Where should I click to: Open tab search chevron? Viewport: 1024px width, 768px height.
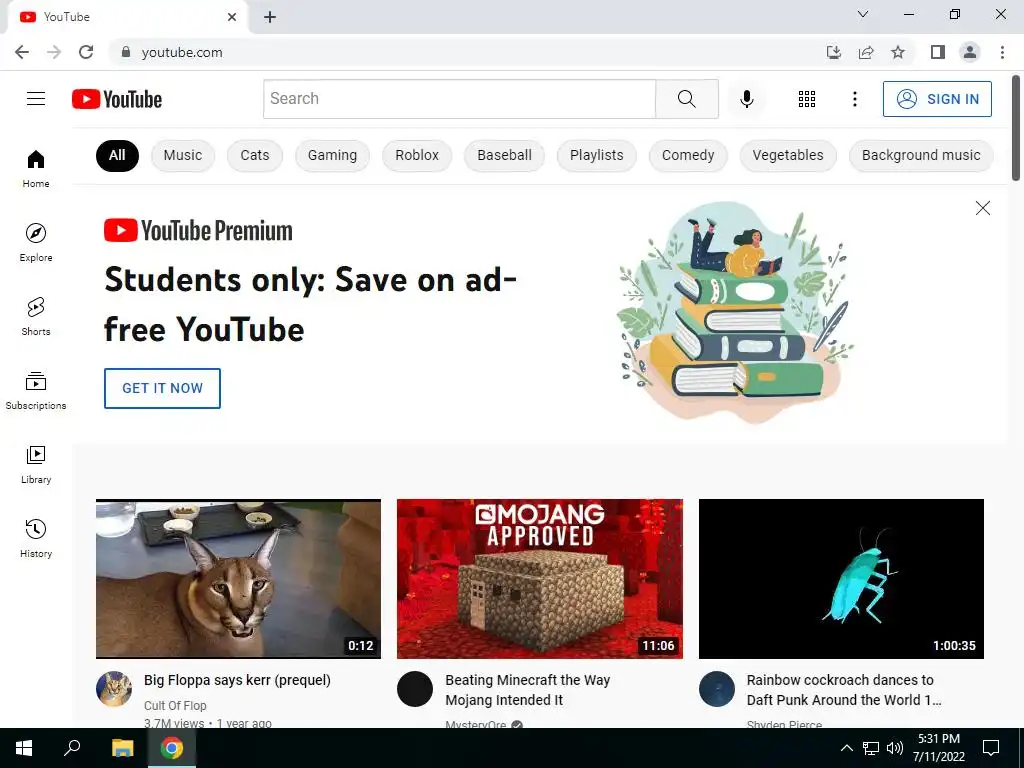pyautogui.click(x=863, y=14)
